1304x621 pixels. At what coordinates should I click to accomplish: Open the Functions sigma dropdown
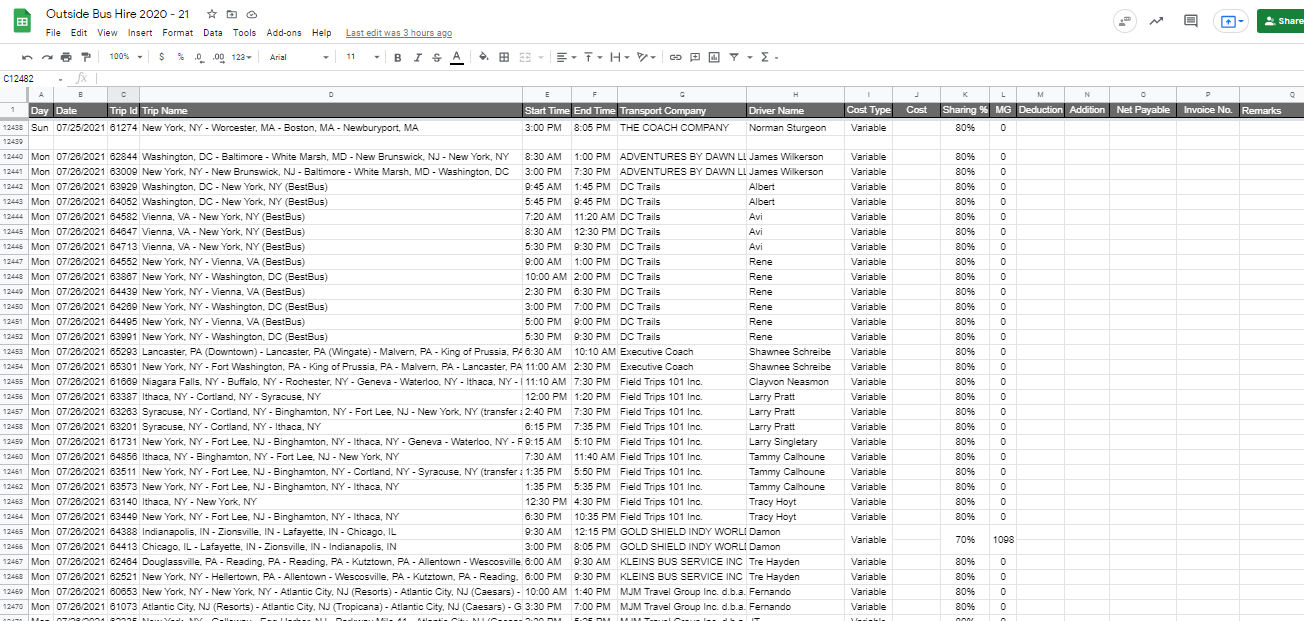click(x=769, y=57)
